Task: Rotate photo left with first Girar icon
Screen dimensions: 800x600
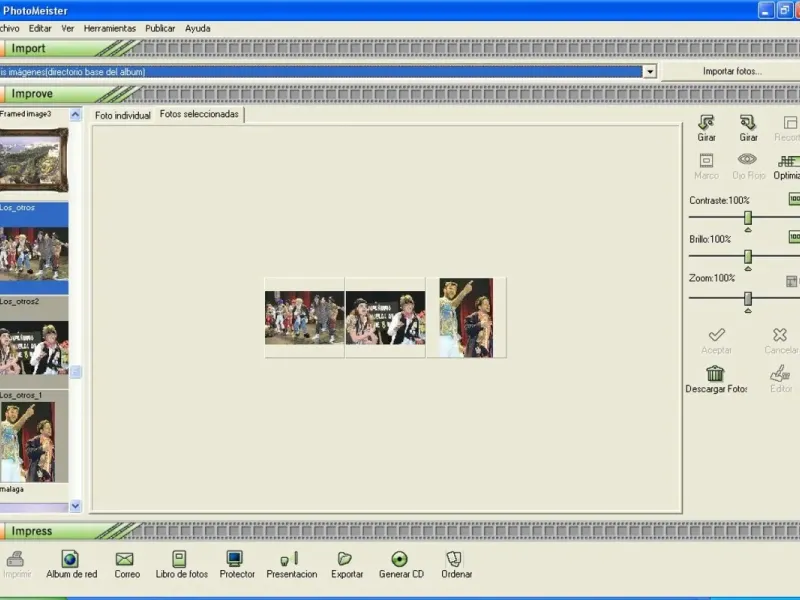Action: [706, 122]
